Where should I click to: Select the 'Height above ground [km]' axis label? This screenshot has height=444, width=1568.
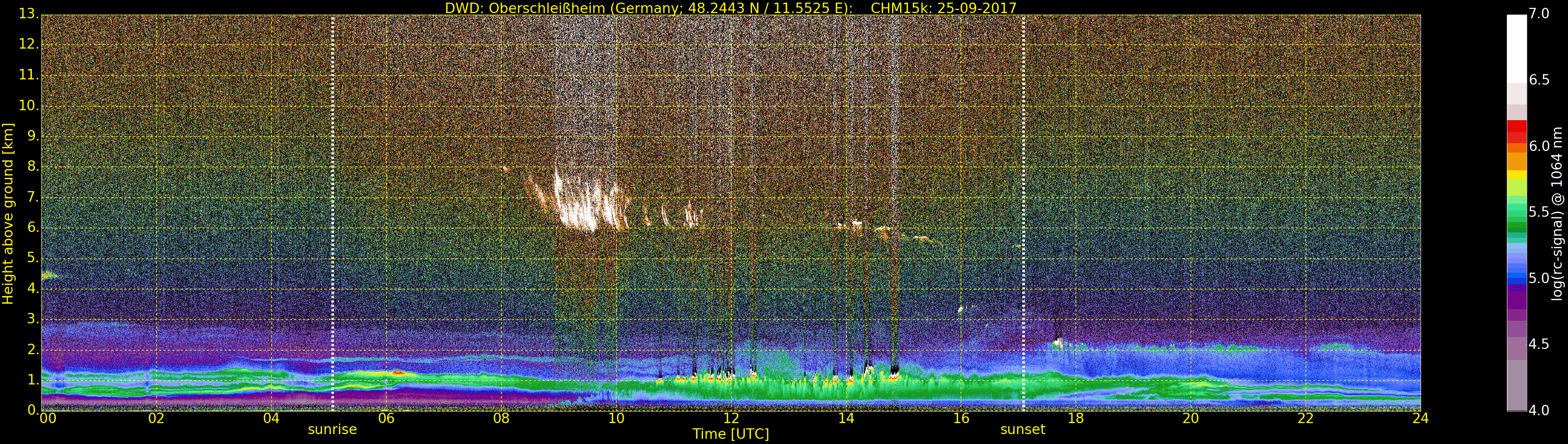click(x=8, y=214)
